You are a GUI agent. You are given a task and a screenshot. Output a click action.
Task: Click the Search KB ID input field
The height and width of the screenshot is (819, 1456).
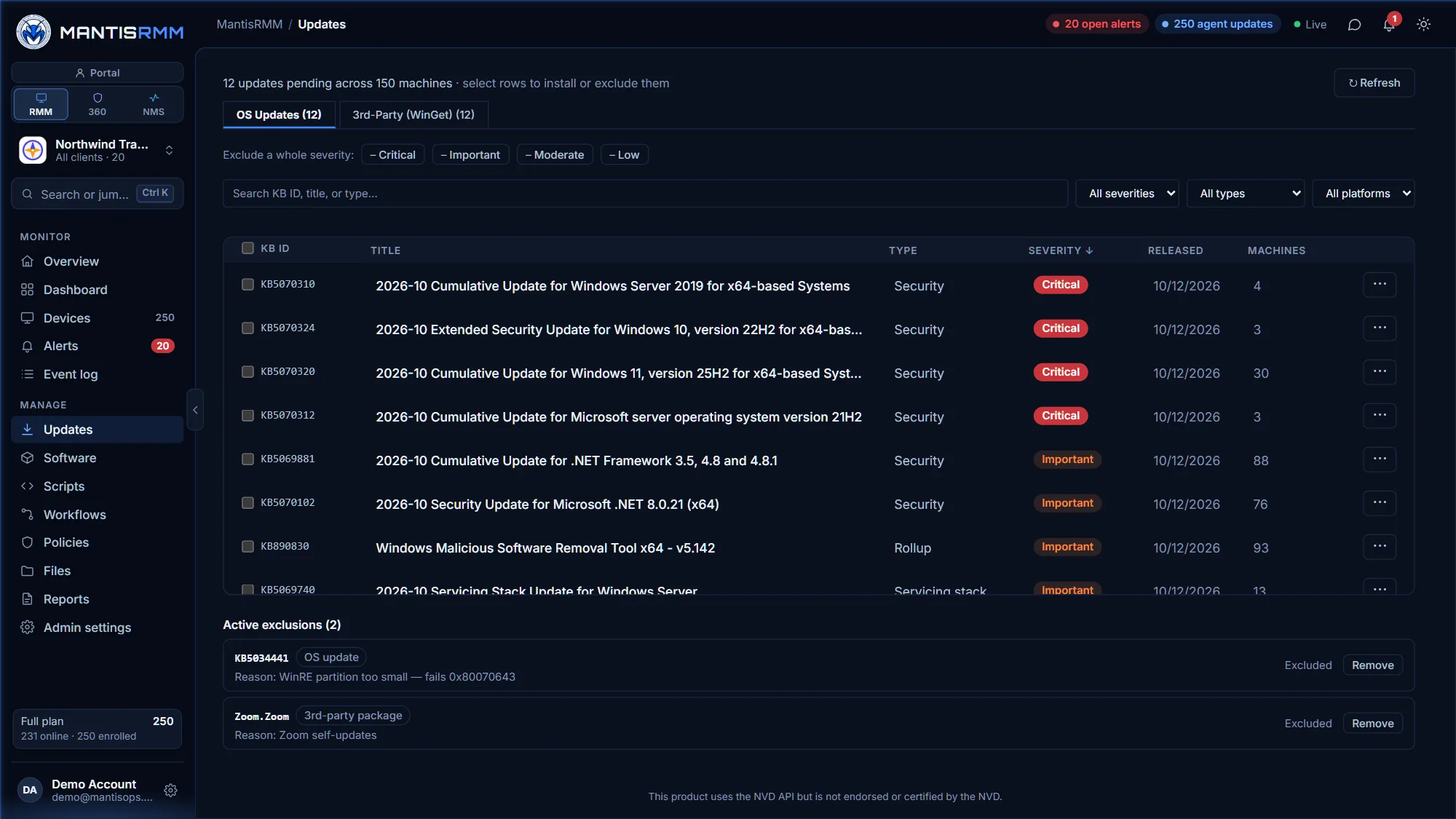(x=645, y=194)
